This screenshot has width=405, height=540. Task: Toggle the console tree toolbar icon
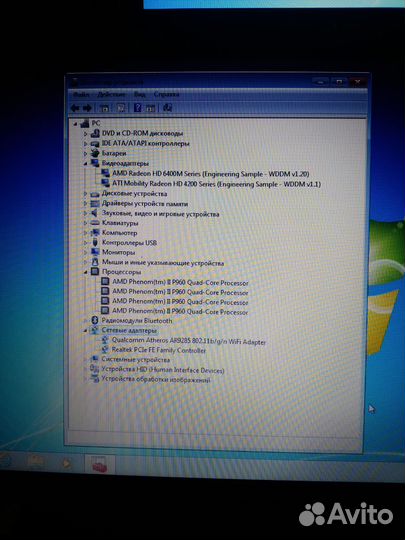click(104, 108)
